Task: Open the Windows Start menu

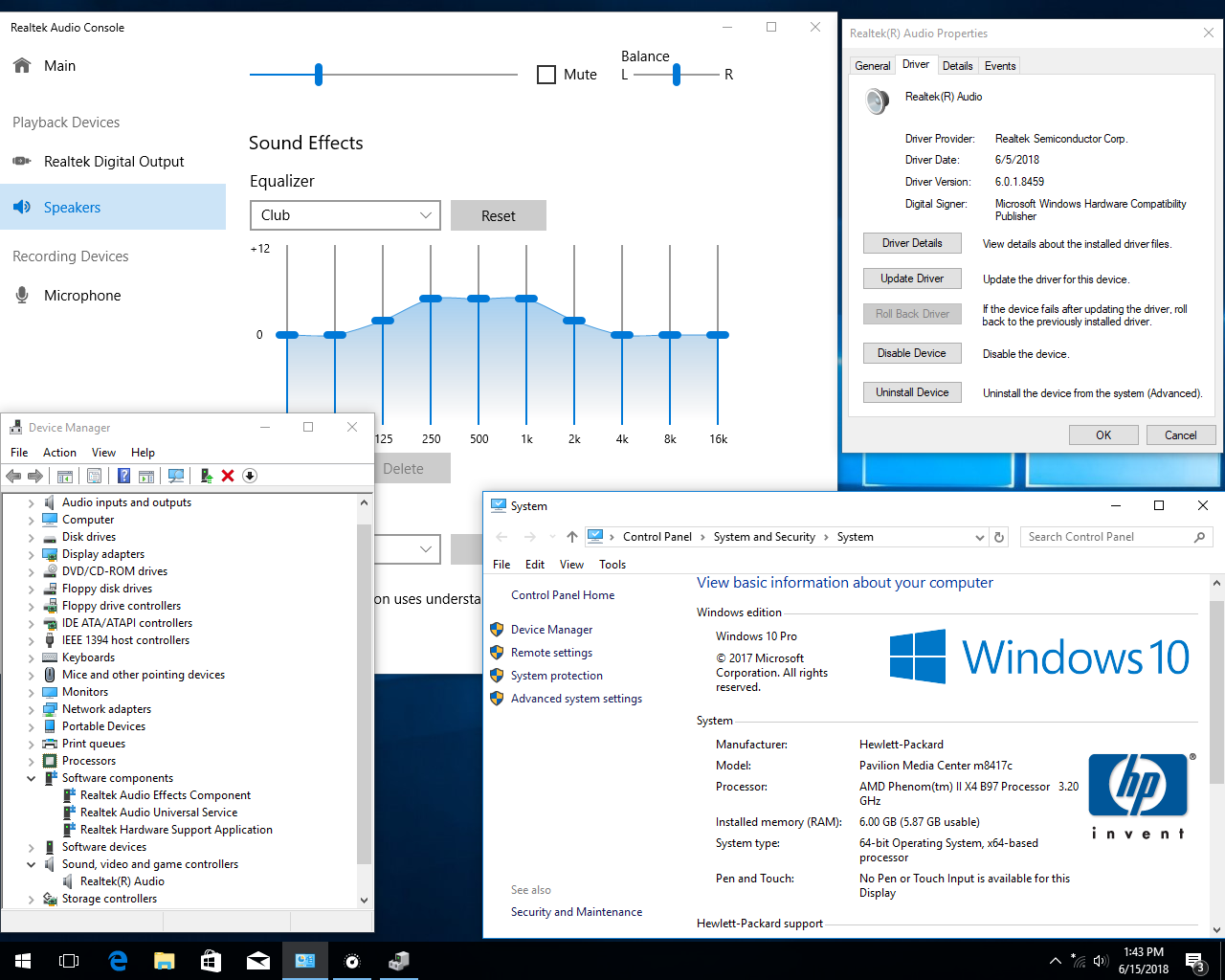Action: pos(23,961)
